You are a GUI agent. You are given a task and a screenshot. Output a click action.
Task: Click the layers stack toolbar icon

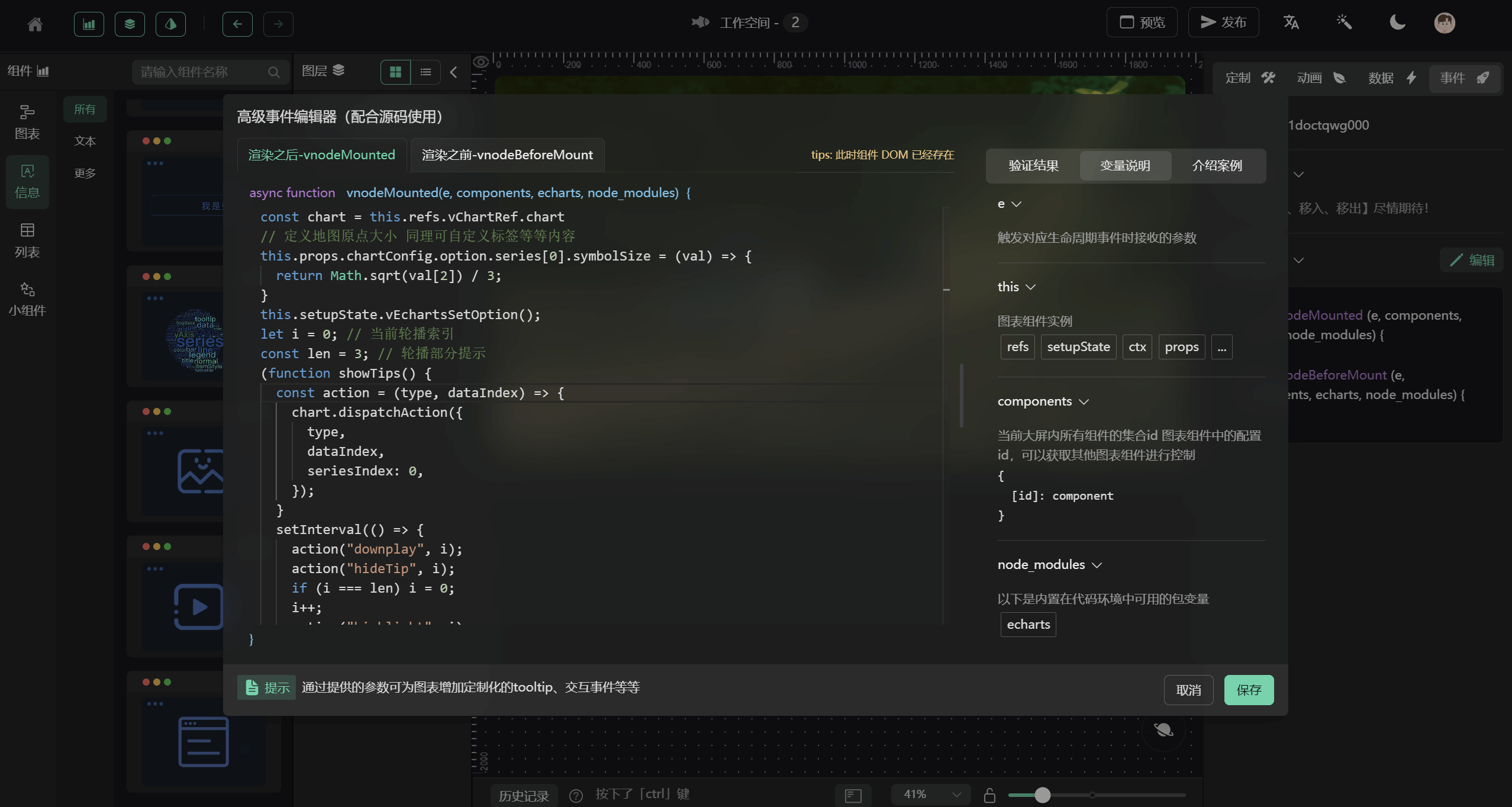point(130,24)
